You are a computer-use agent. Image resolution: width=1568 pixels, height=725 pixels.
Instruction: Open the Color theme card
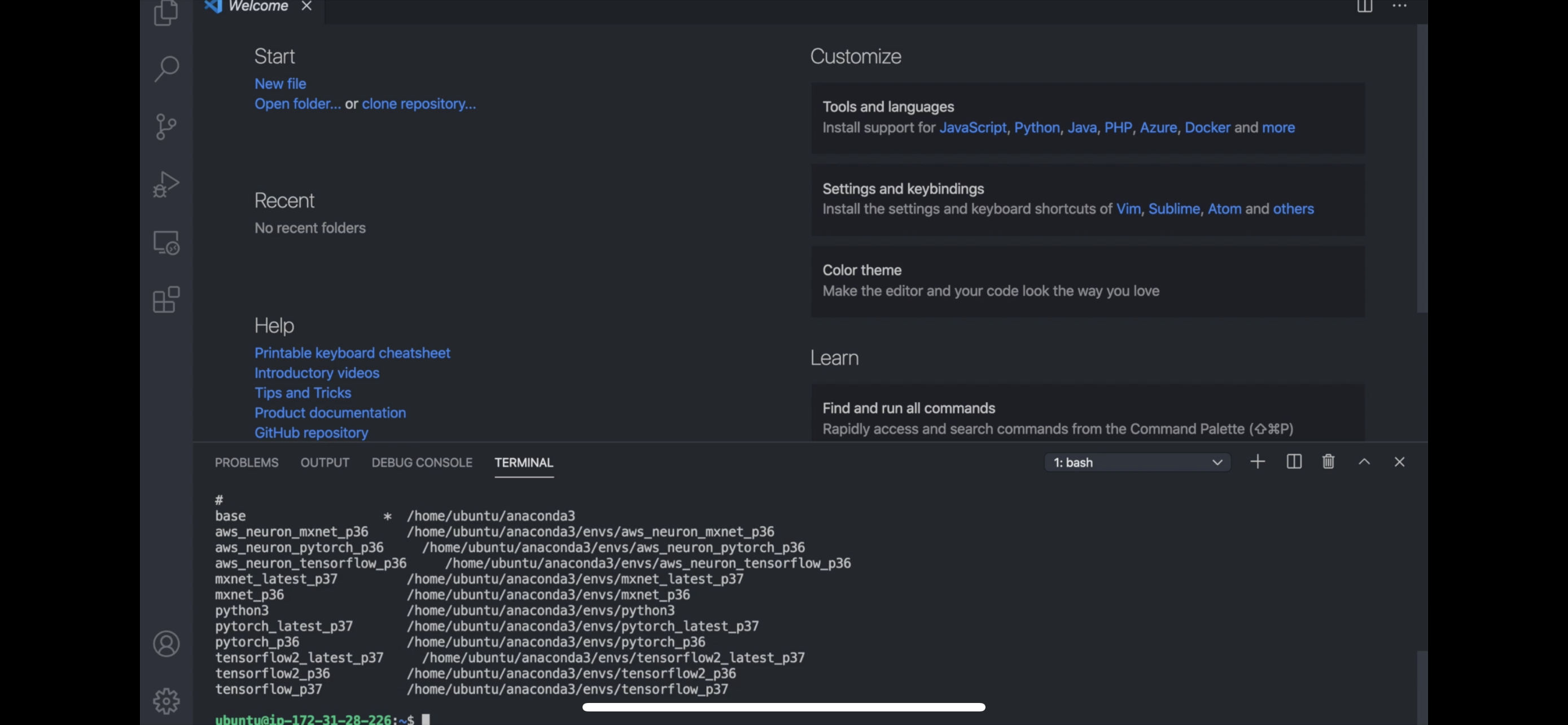pos(1087,281)
